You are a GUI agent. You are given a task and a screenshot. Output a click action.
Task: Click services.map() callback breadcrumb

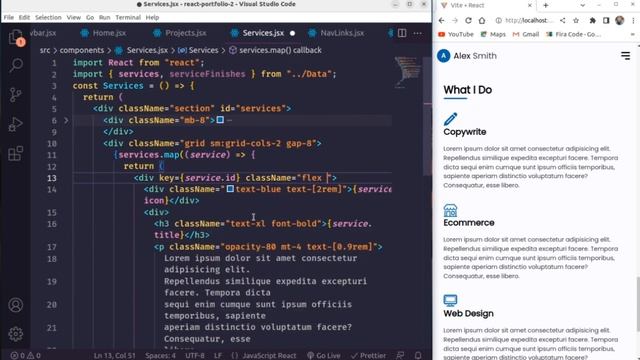coord(280,50)
